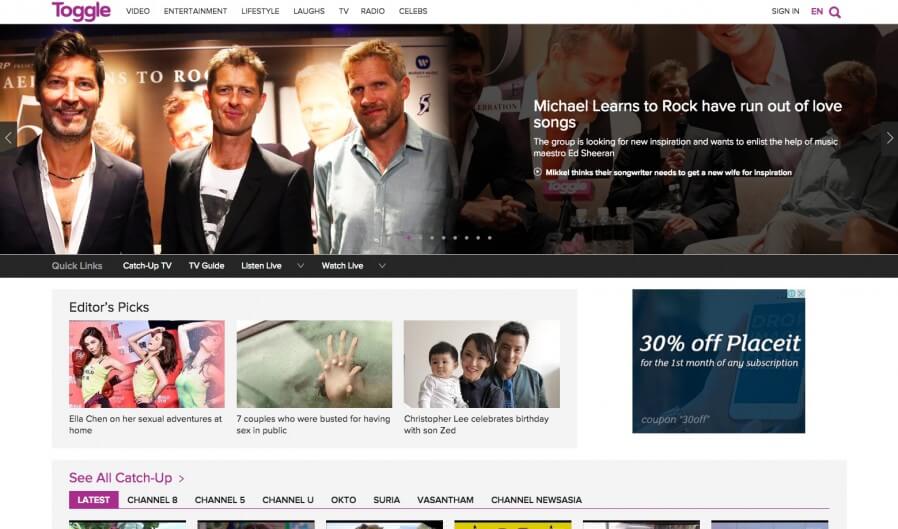Click Ed Sheeran story description text
This screenshot has width=898, height=529.
click(686, 147)
